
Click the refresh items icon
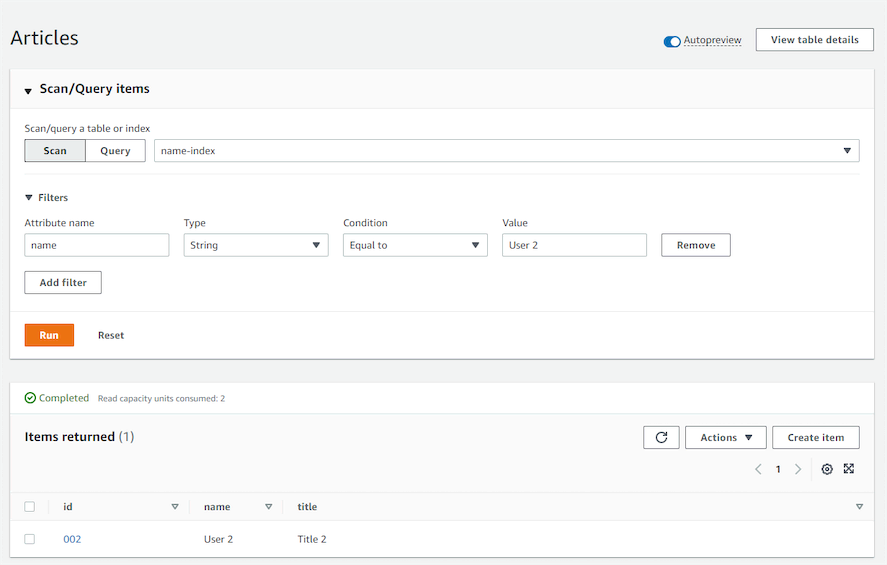point(661,437)
